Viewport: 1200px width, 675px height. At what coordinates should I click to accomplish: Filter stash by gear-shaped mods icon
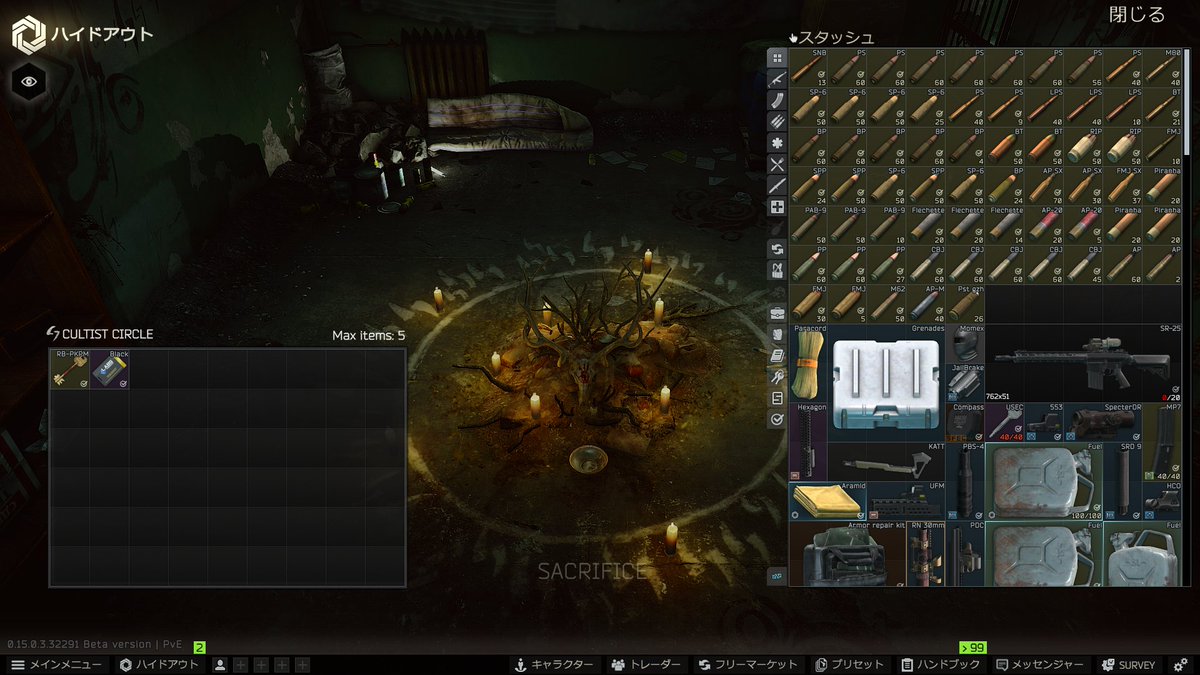[777, 143]
